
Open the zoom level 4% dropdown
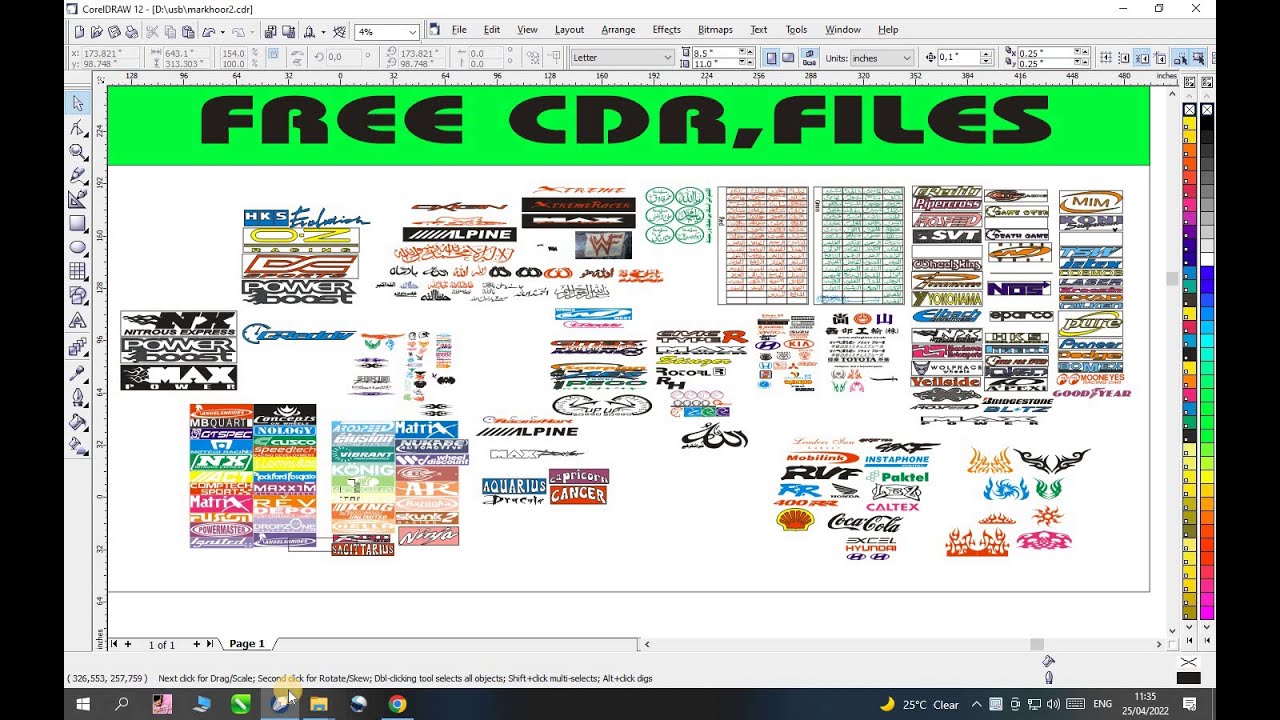(413, 32)
